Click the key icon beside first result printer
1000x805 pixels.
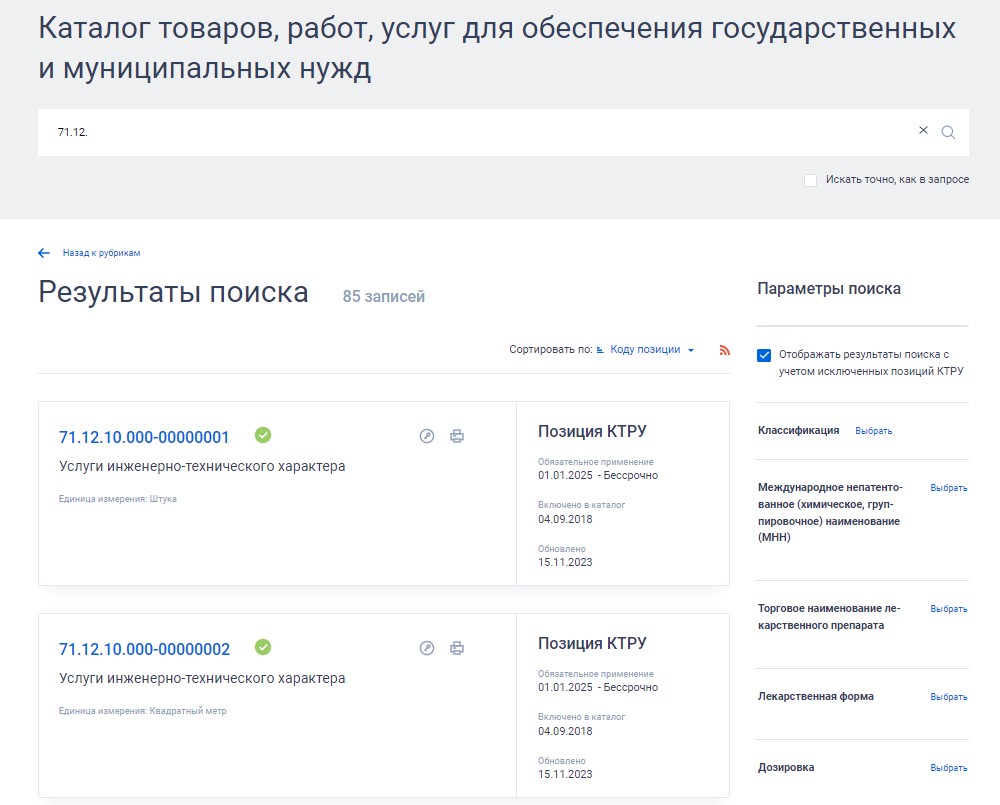427,435
